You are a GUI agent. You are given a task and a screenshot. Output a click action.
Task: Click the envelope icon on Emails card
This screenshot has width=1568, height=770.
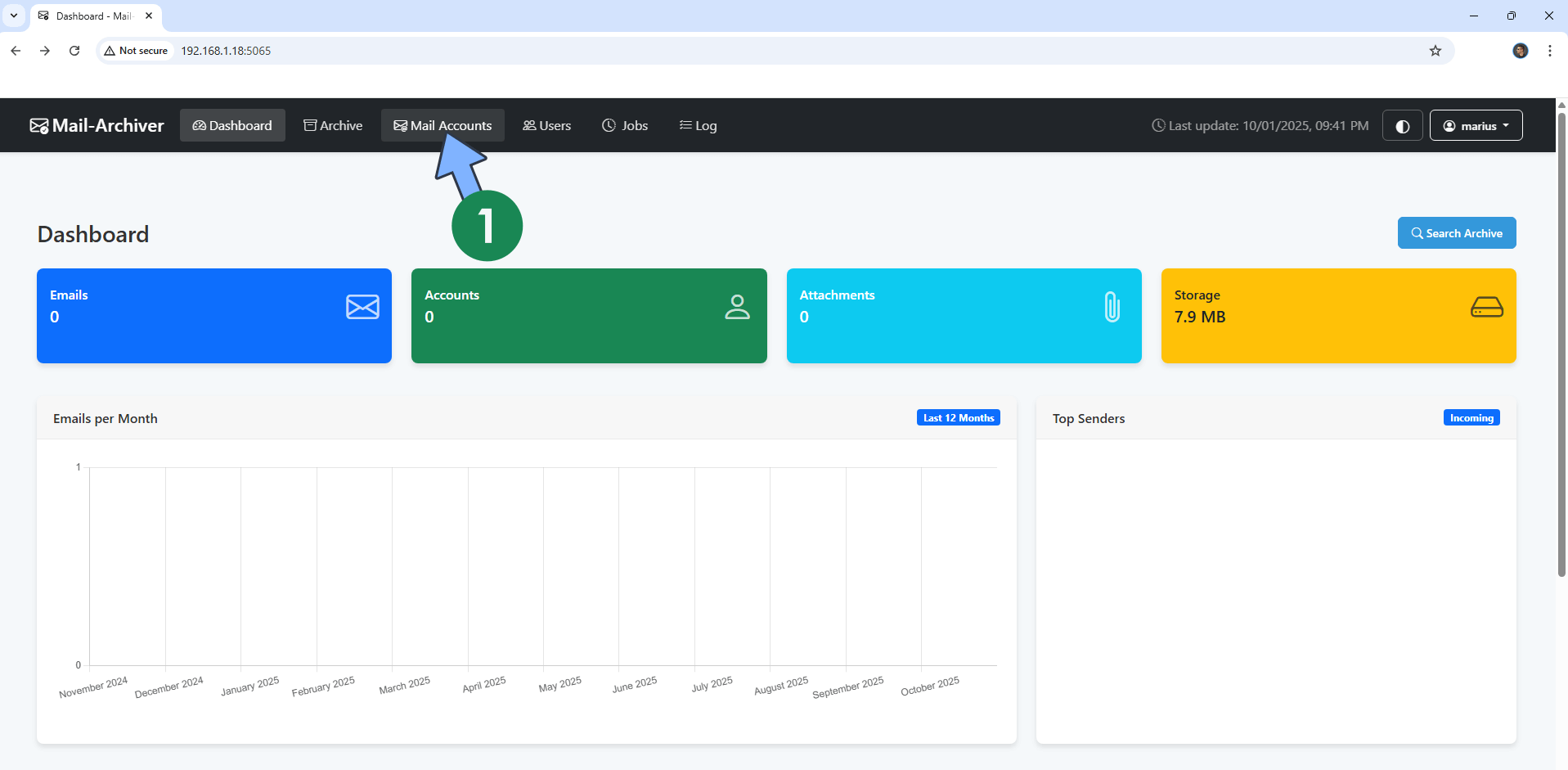pyautogui.click(x=362, y=307)
